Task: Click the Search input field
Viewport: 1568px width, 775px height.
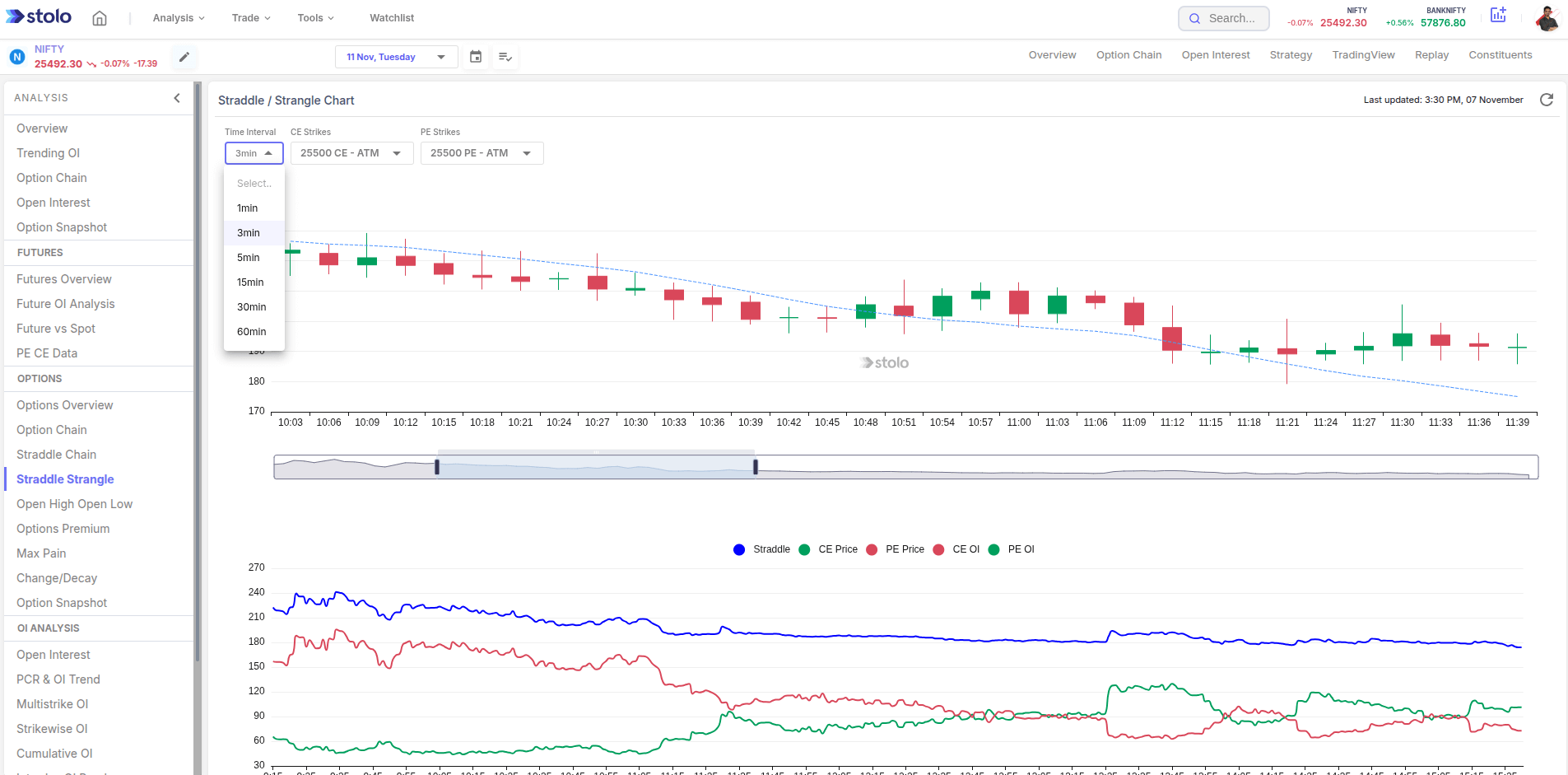Action: tap(1231, 18)
